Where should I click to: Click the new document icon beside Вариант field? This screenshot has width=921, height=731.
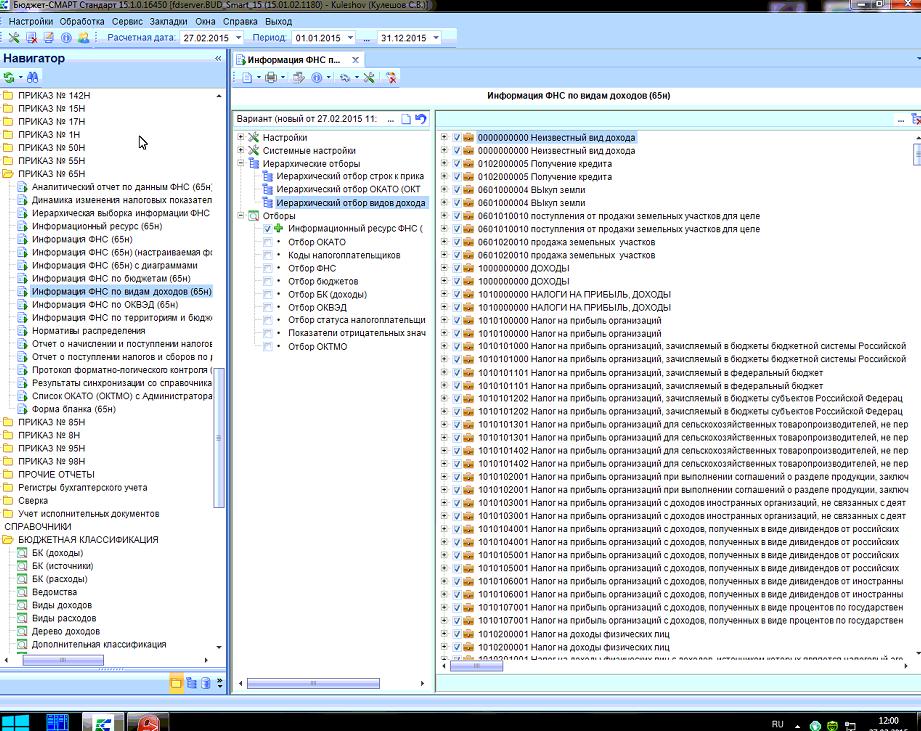406,119
